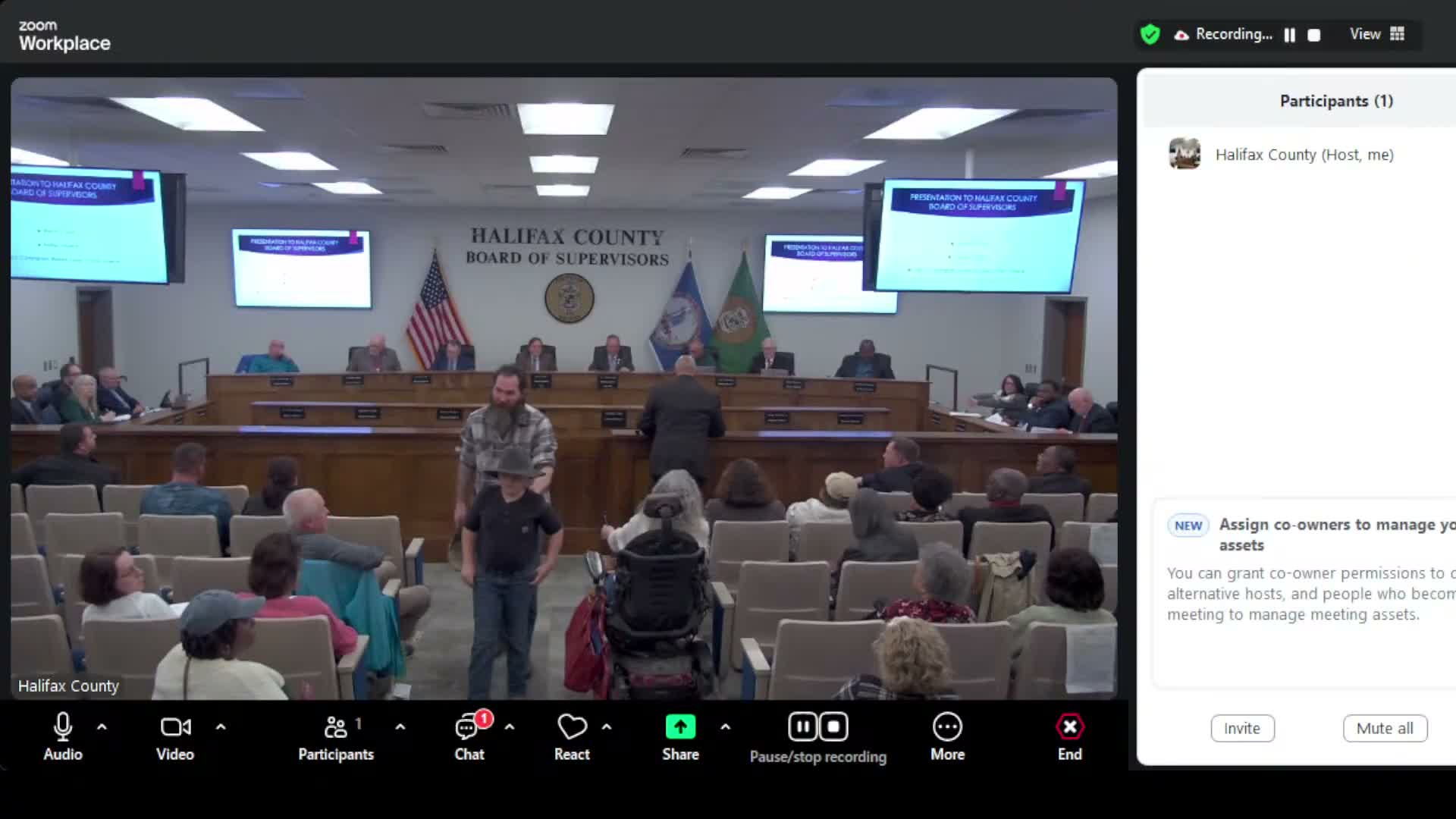Mute the microphone Audio icon
This screenshot has width=1456, height=819.
pos(63,727)
